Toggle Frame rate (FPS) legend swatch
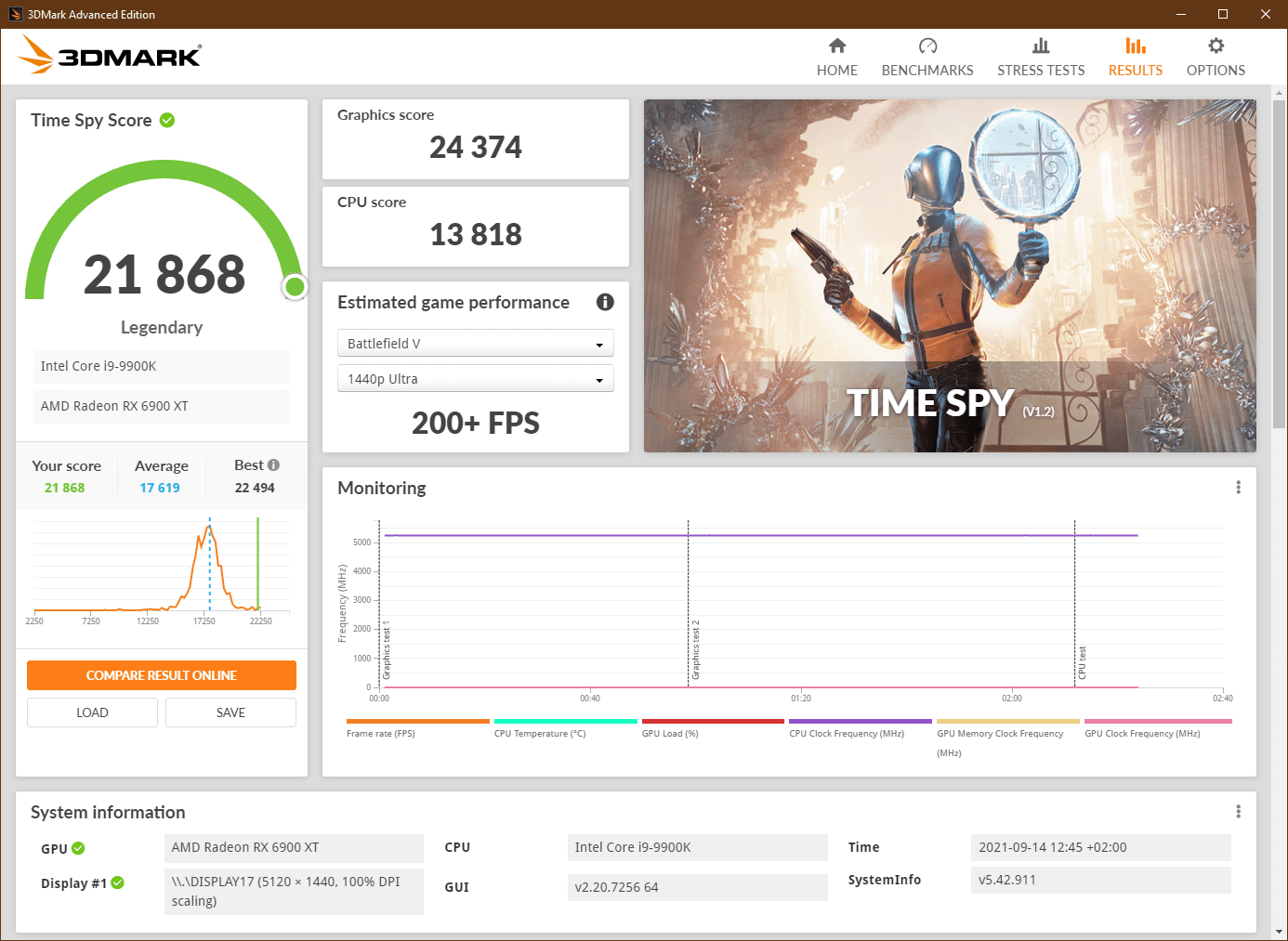1288x941 pixels. pos(418,721)
